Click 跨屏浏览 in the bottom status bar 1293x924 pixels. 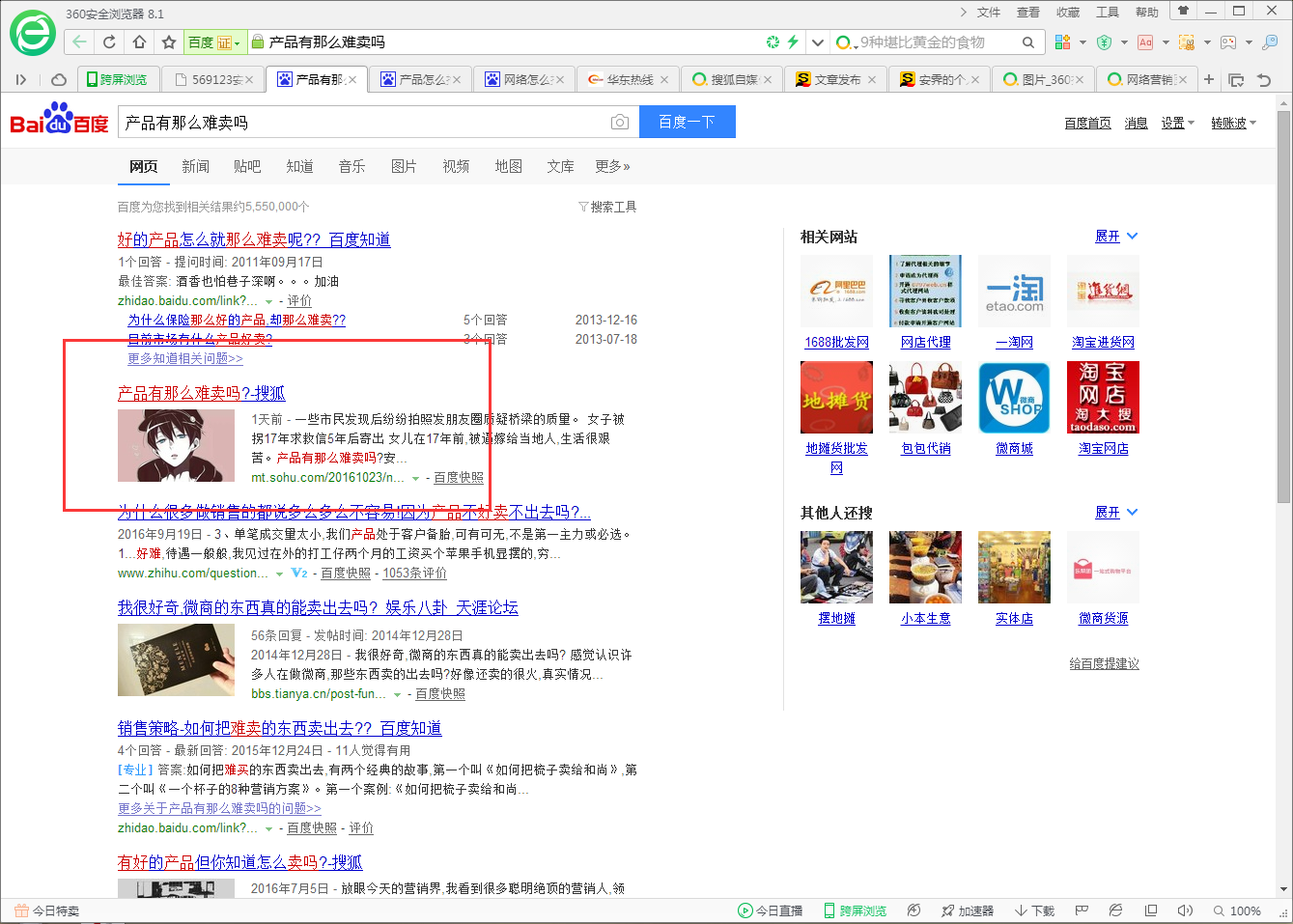[x=855, y=910]
